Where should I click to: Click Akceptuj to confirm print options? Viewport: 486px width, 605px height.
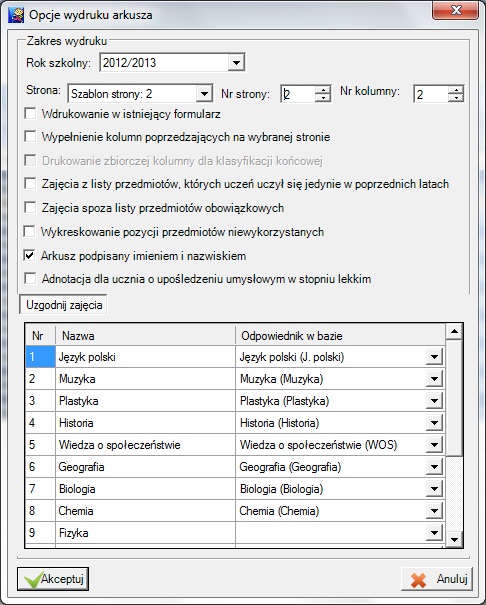(53, 579)
